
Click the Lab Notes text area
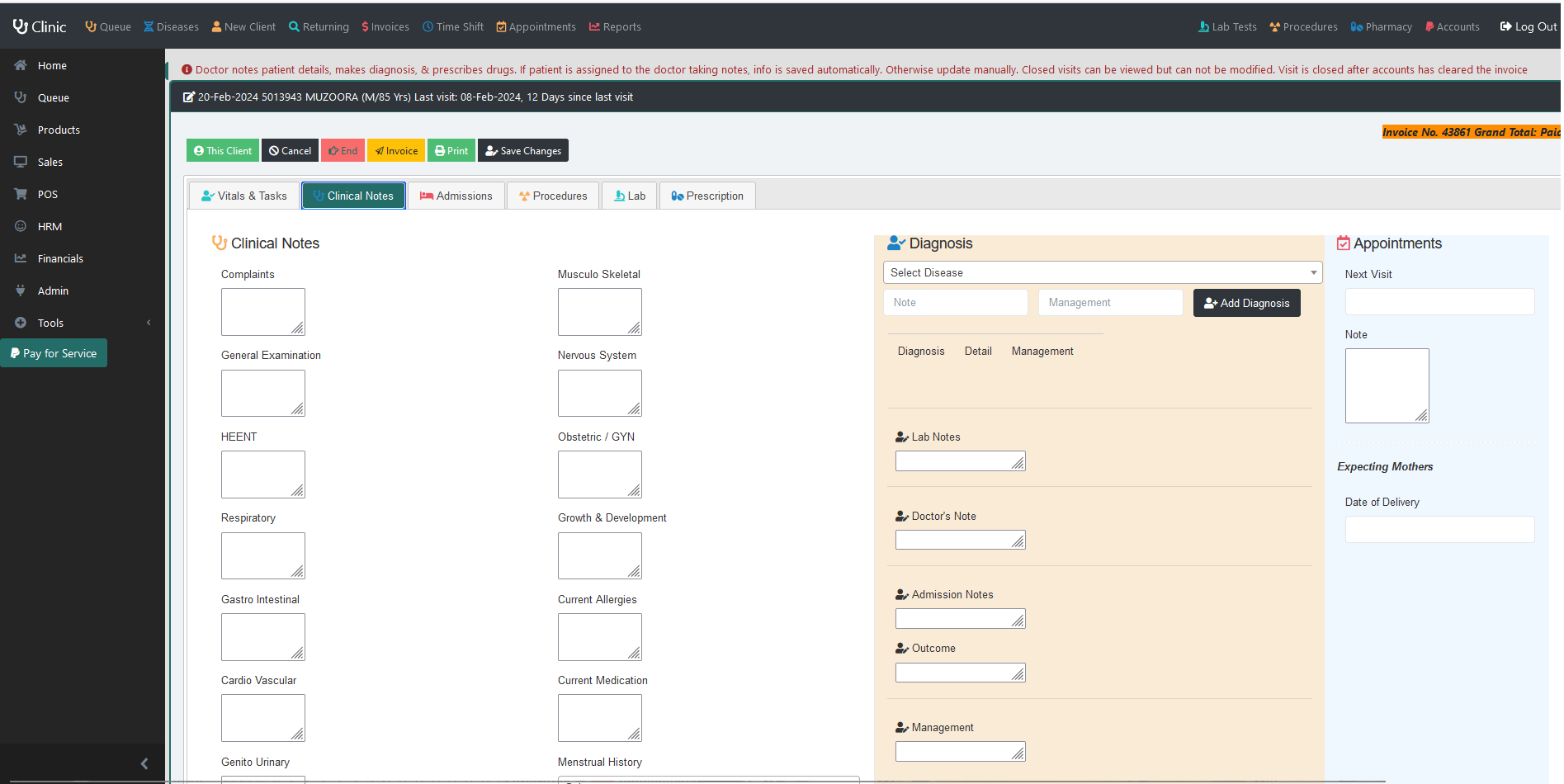pyautogui.click(x=961, y=461)
